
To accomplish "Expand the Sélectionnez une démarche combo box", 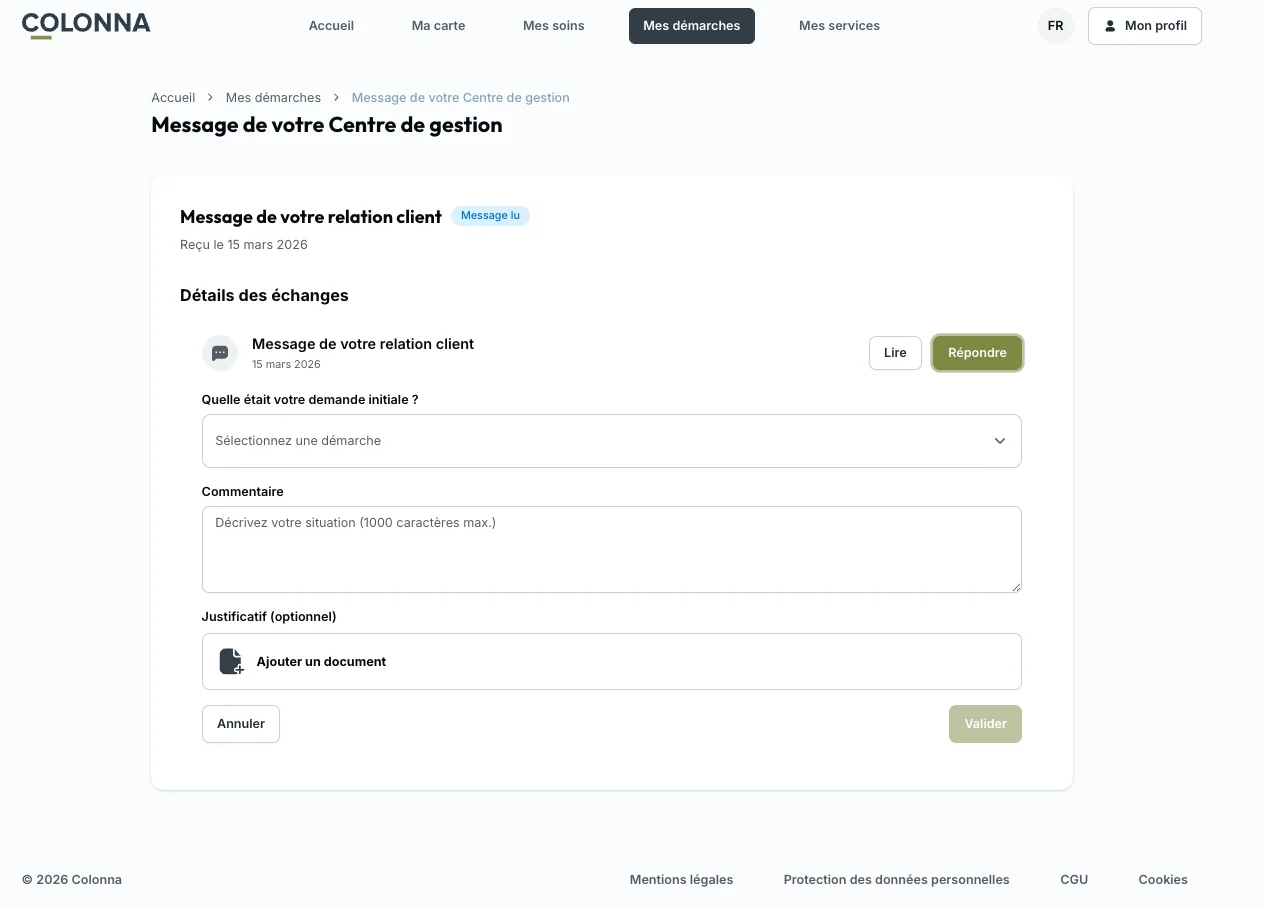I will 611,441.
